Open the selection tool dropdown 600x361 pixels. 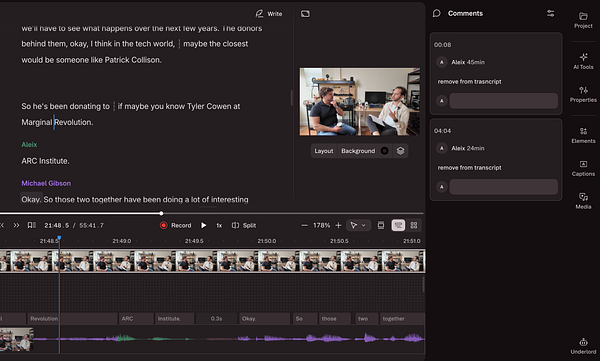pos(359,225)
